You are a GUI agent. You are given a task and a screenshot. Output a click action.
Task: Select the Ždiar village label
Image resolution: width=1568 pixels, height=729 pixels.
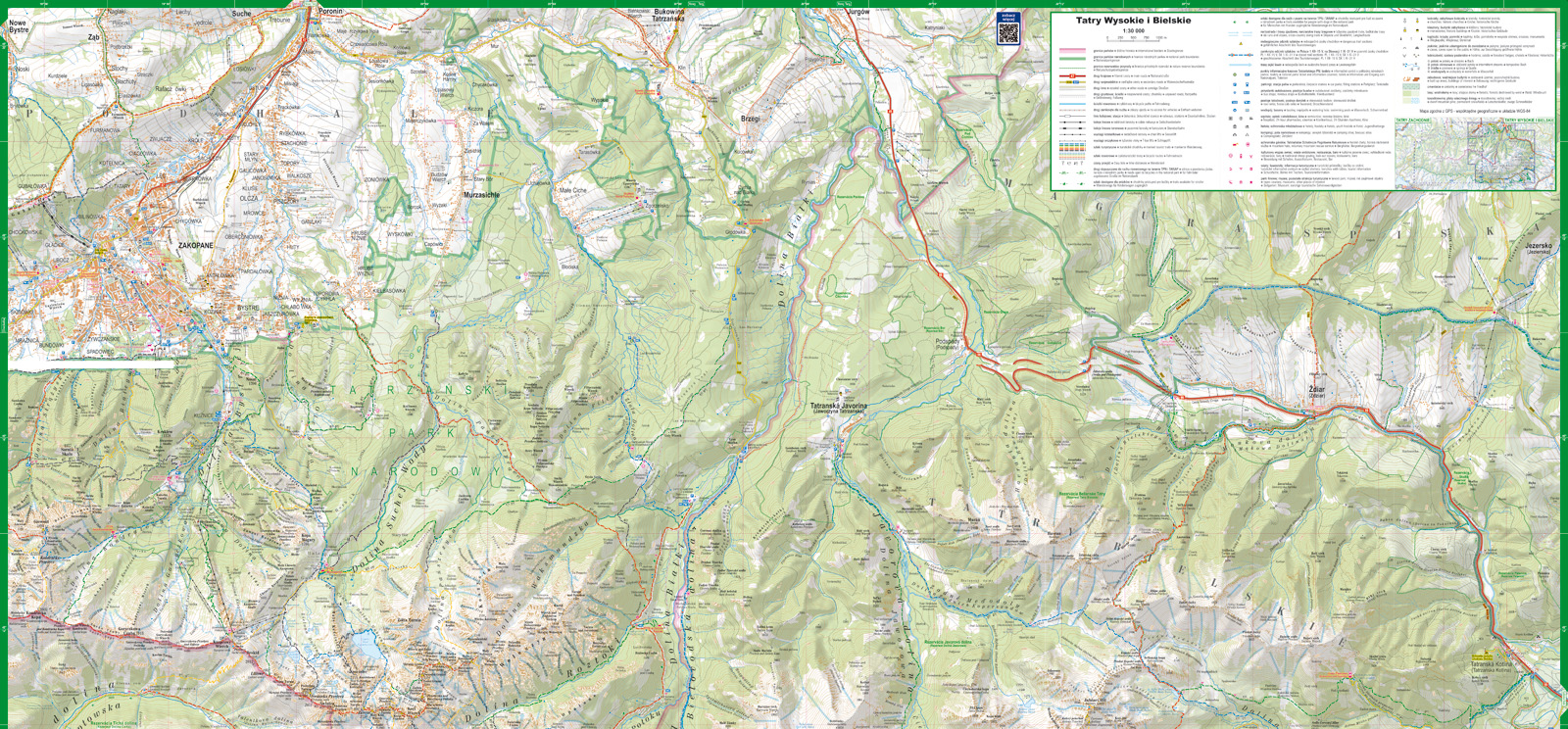(1316, 390)
